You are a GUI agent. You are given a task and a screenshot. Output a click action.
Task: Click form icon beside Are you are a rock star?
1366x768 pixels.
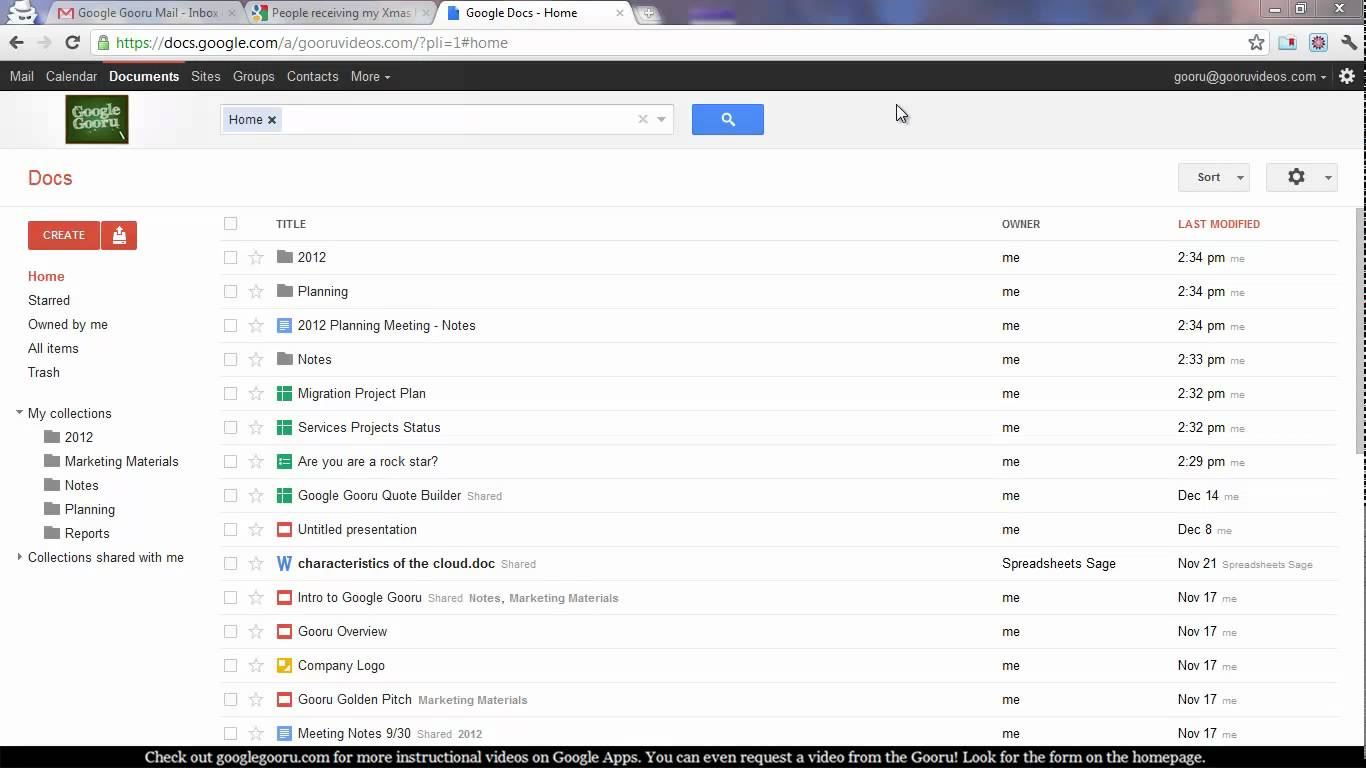pos(284,461)
